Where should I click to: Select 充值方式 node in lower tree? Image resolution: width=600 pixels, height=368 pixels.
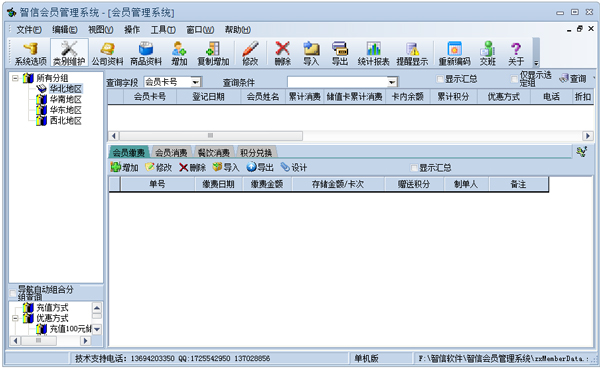(52, 308)
